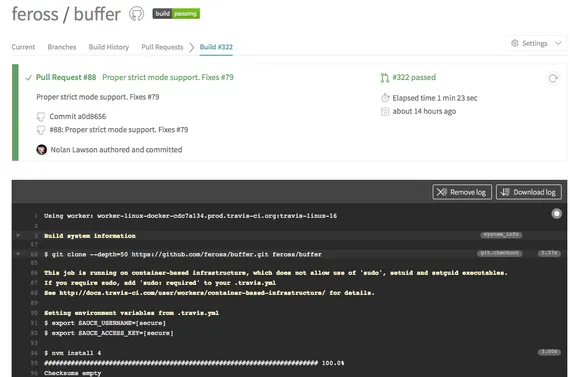Open the Pull Request #88 link
Screen dimensions: 570x377
pyautogui.click(x=66, y=77)
